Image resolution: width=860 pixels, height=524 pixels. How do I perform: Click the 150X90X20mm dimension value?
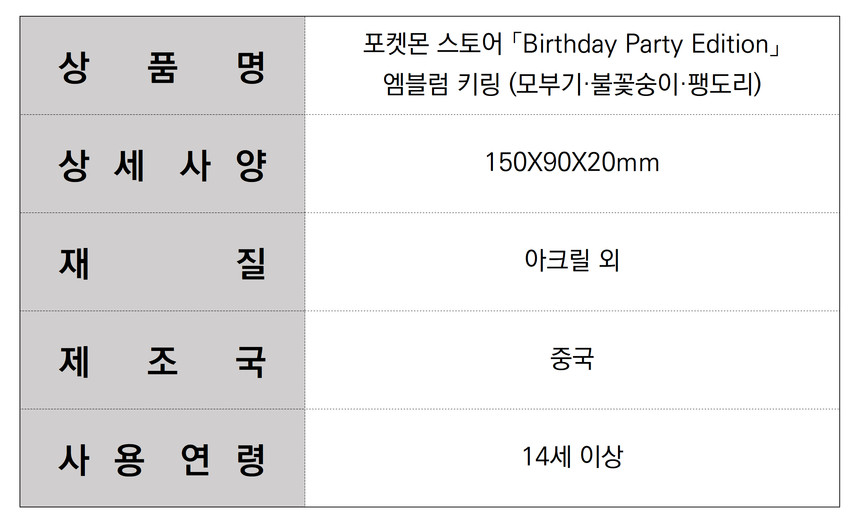click(x=572, y=163)
